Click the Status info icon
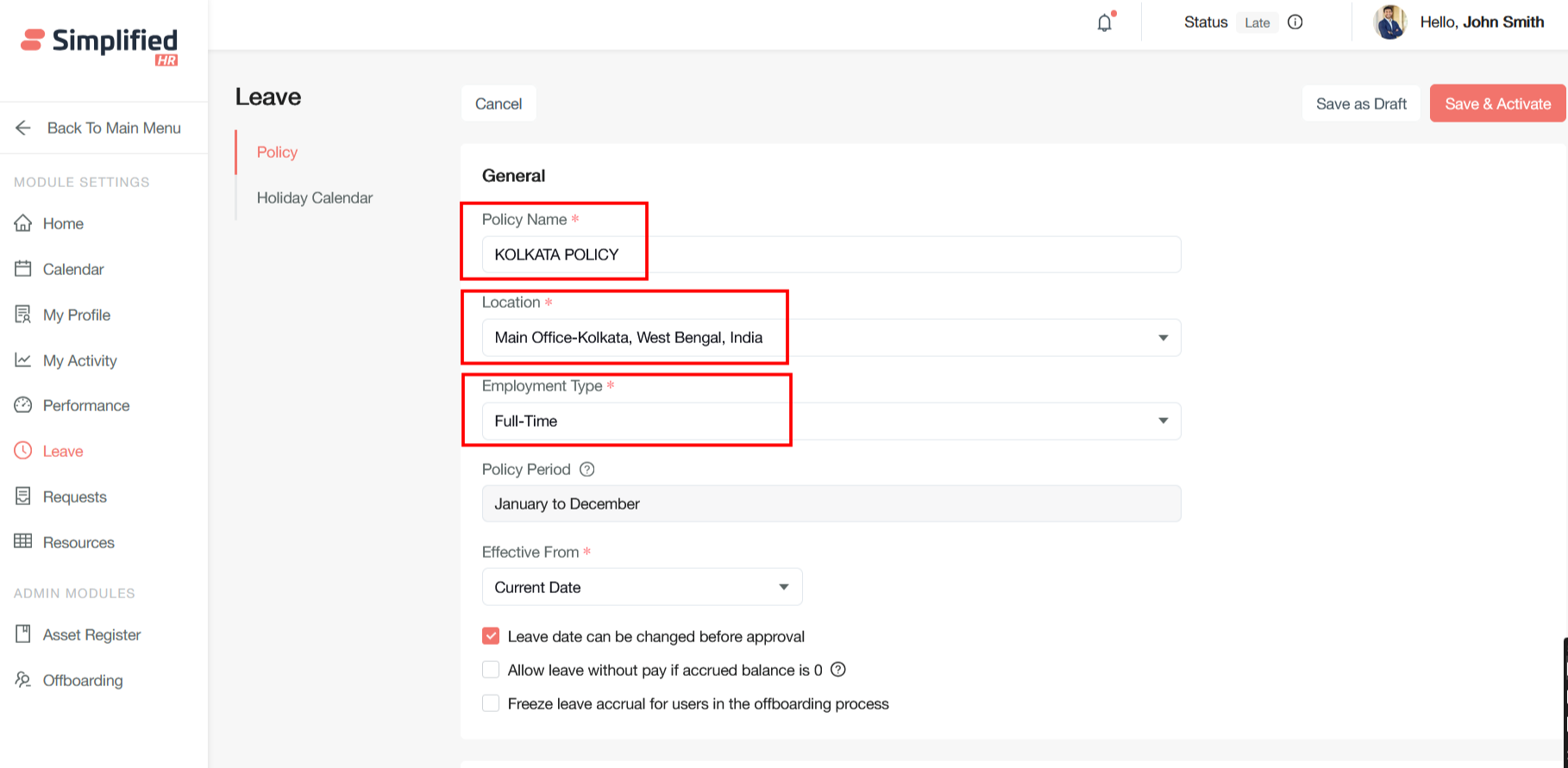 (x=1295, y=22)
